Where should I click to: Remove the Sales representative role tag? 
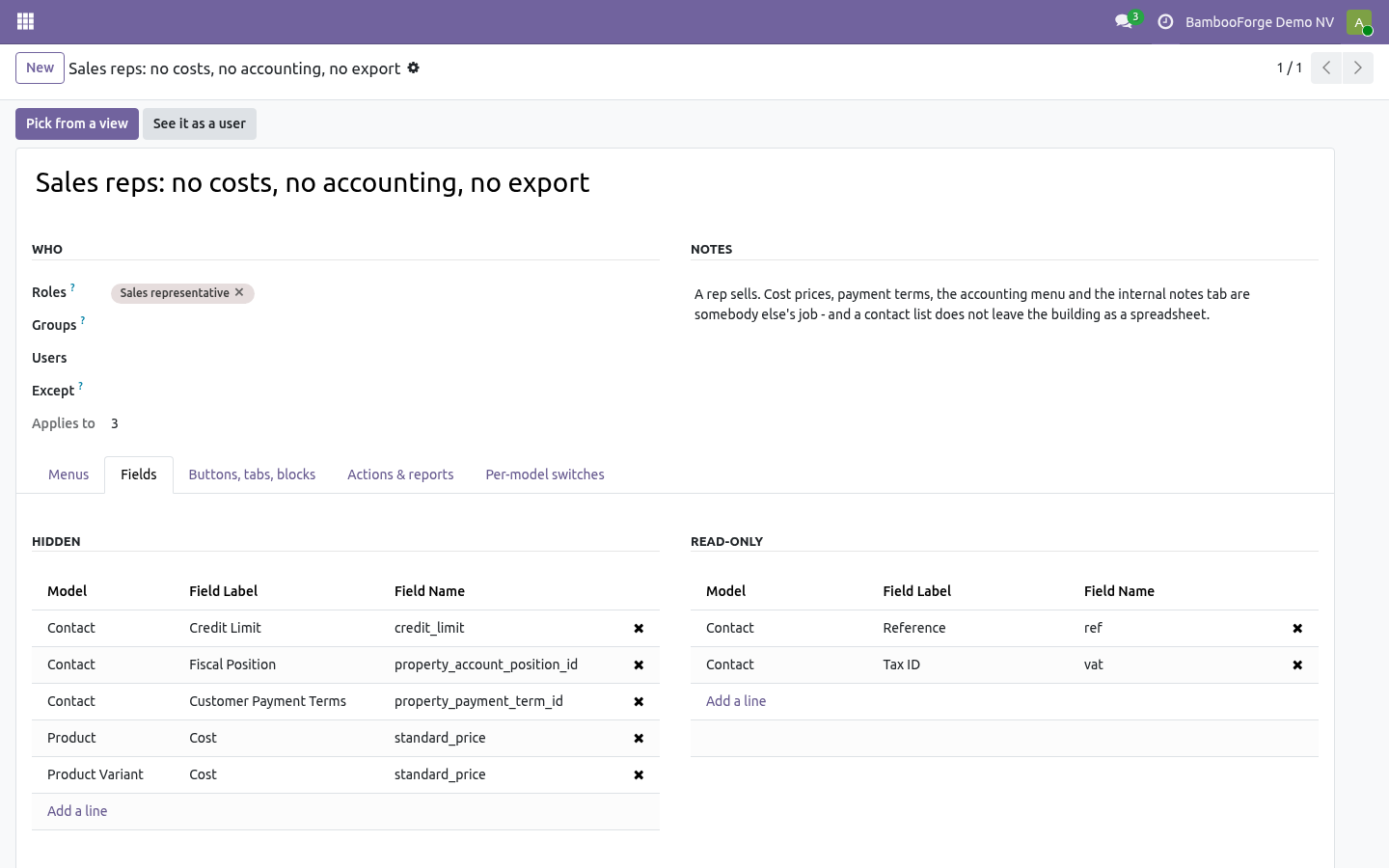[x=239, y=292]
